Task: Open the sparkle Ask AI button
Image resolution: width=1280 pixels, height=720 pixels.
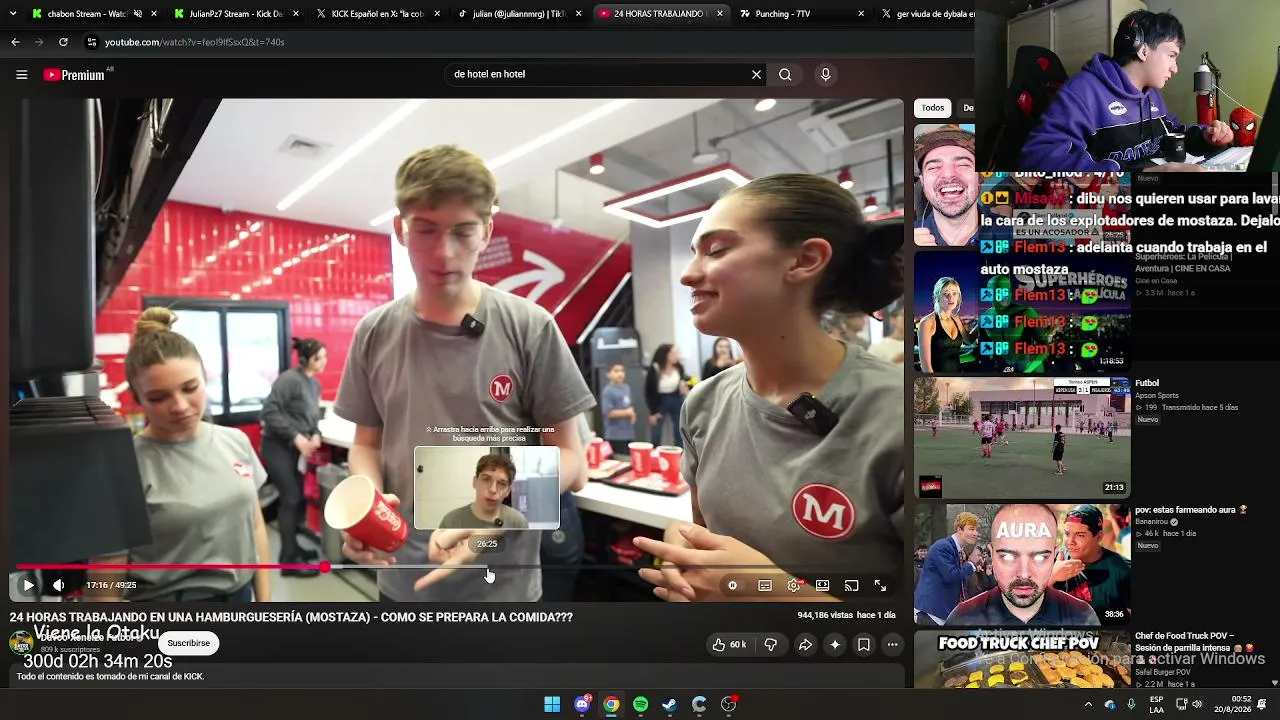Action: click(835, 645)
